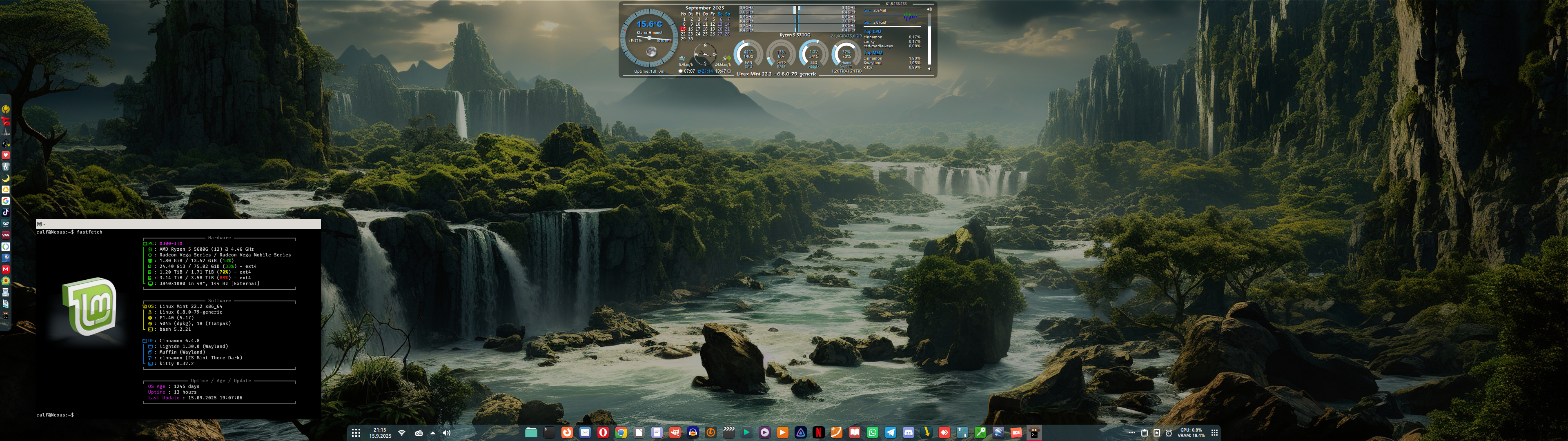Open the Opera browser icon
1568x441 pixels.
tap(603, 432)
